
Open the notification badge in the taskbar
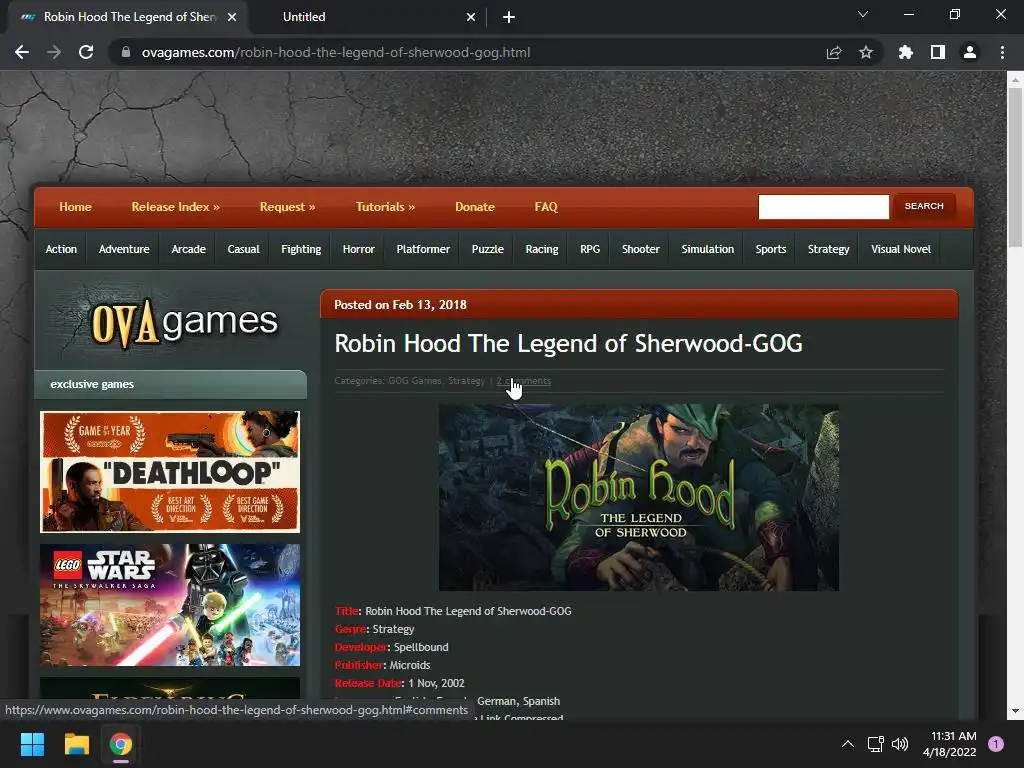(x=996, y=744)
